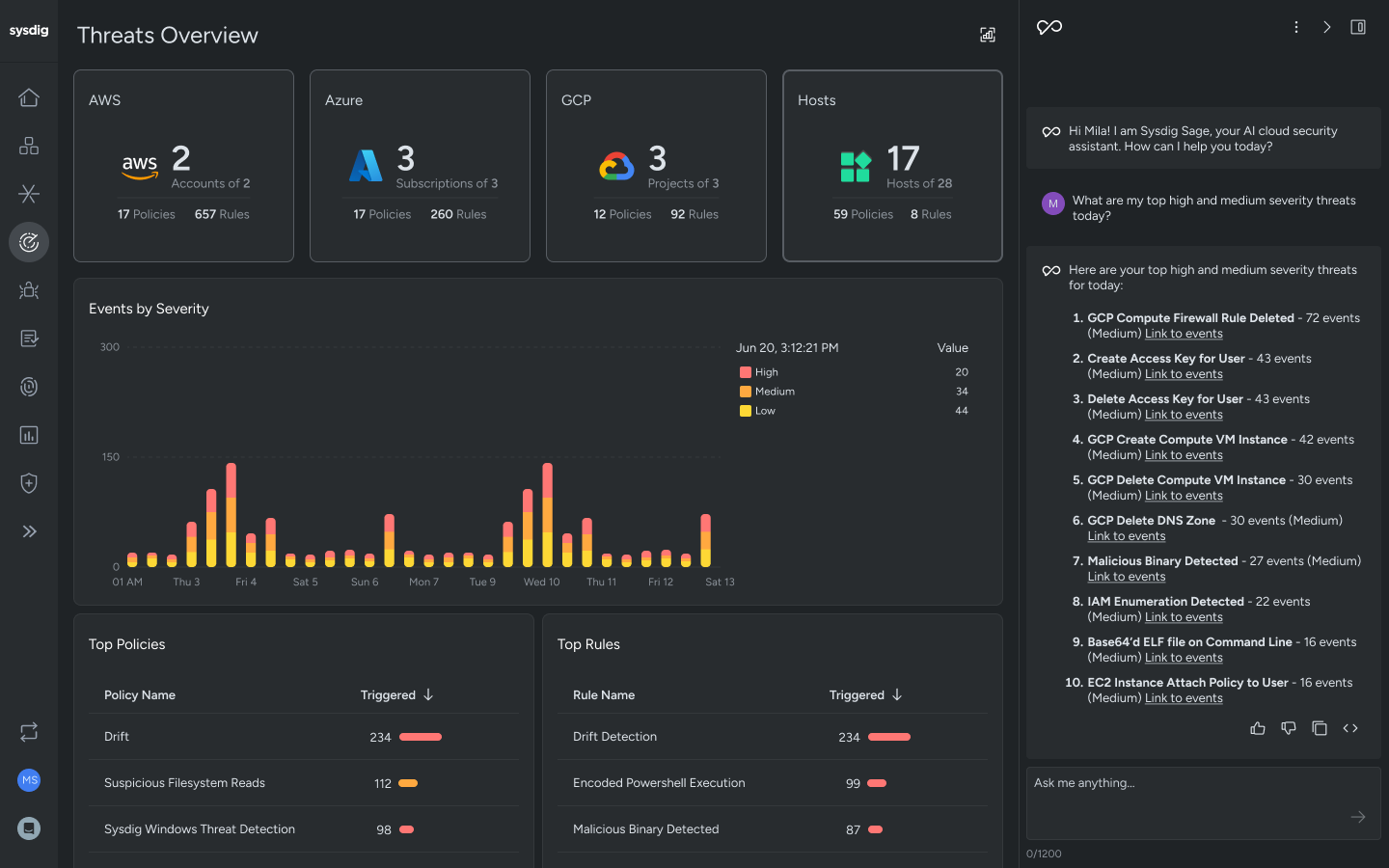Expand the sidebar with double chevron
Image resolution: width=1389 pixels, height=868 pixels.
click(x=29, y=531)
